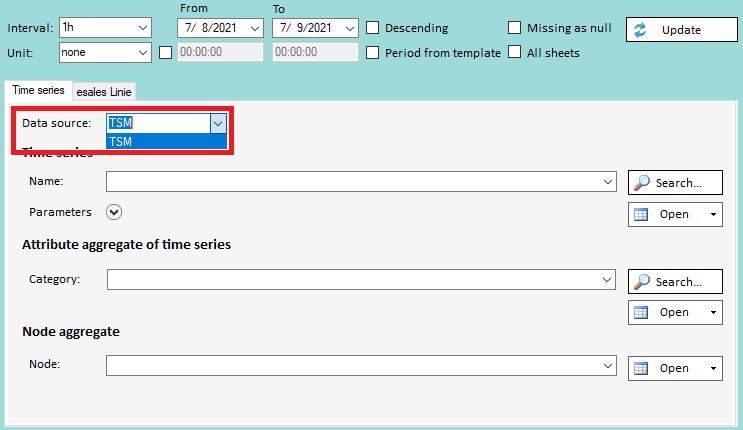Click Open table icon in Node aggregate row
The image size is (743, 430).
point(643,368)
